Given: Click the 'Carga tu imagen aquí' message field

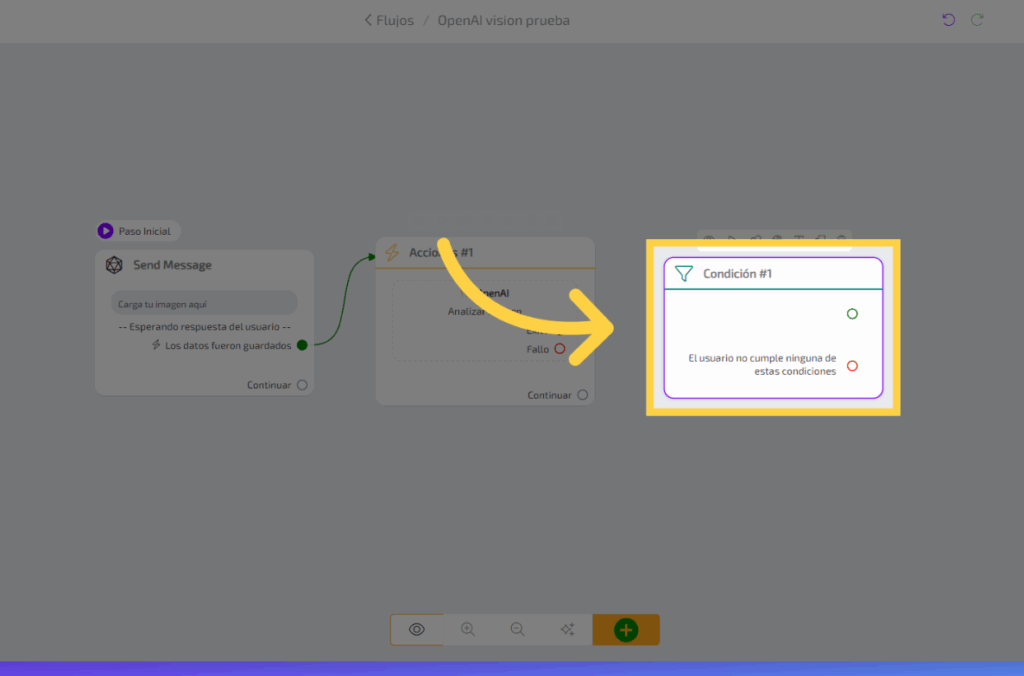Looking at the screenshot, I should [x=204, y=303].
